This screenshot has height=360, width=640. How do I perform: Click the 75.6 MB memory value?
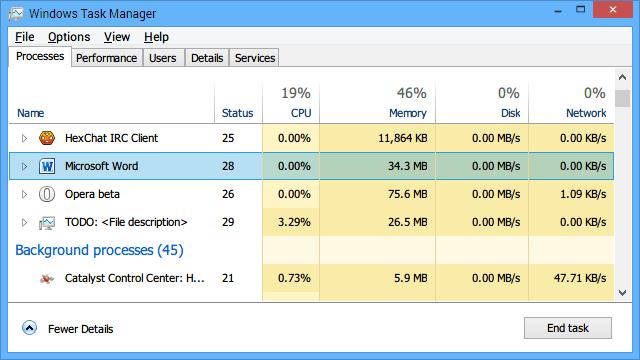pyautogui.click(x=408, y=194)
